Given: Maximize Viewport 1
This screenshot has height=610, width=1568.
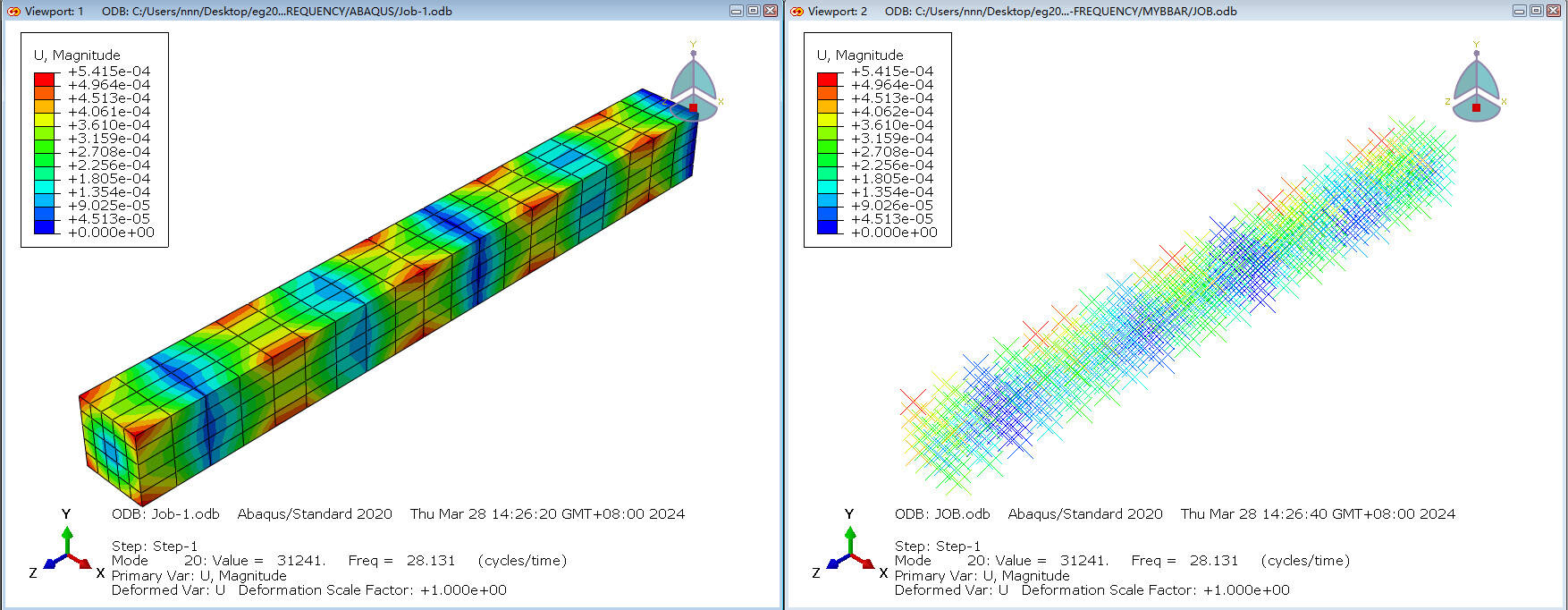Looking at the screenshot, I should [753, 11].
